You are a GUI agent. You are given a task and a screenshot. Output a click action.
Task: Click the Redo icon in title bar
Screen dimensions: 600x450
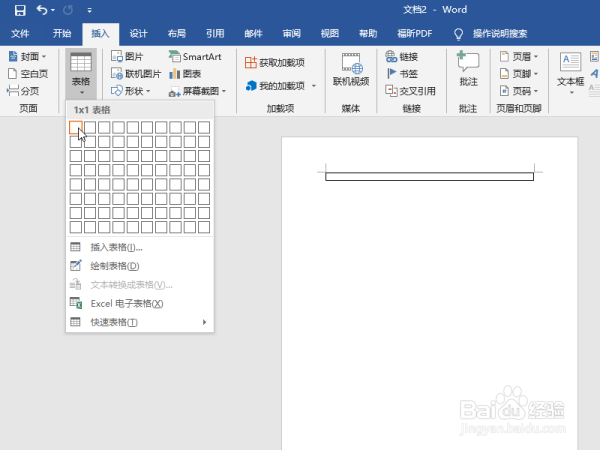pos(68,10)
